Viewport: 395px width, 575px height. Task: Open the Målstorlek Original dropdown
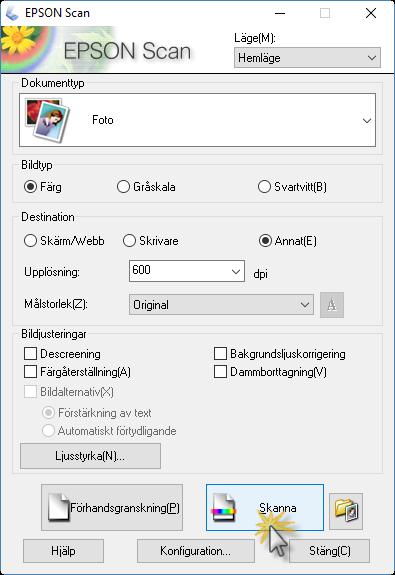(221, 304)
